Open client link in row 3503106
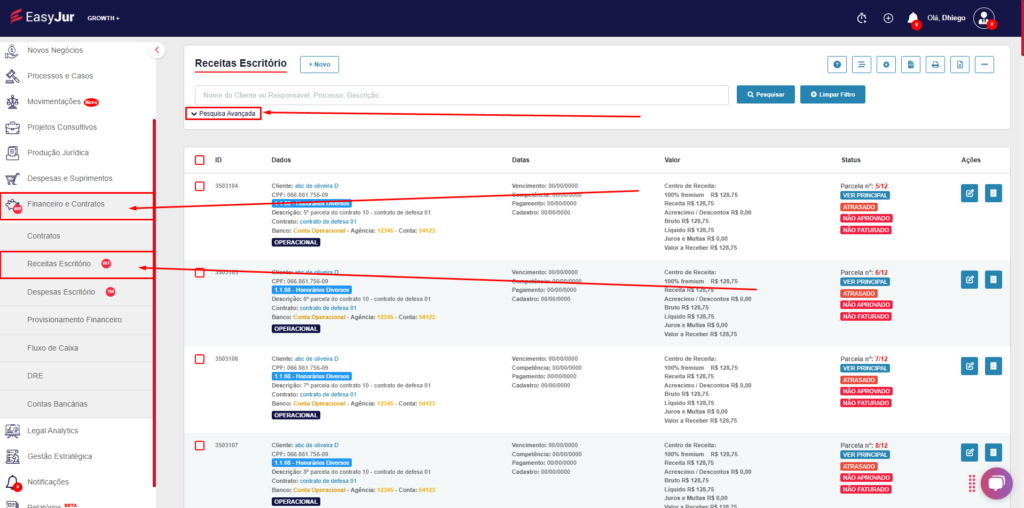The width and height of the screenshot is (1024, 508). (317, 358)
